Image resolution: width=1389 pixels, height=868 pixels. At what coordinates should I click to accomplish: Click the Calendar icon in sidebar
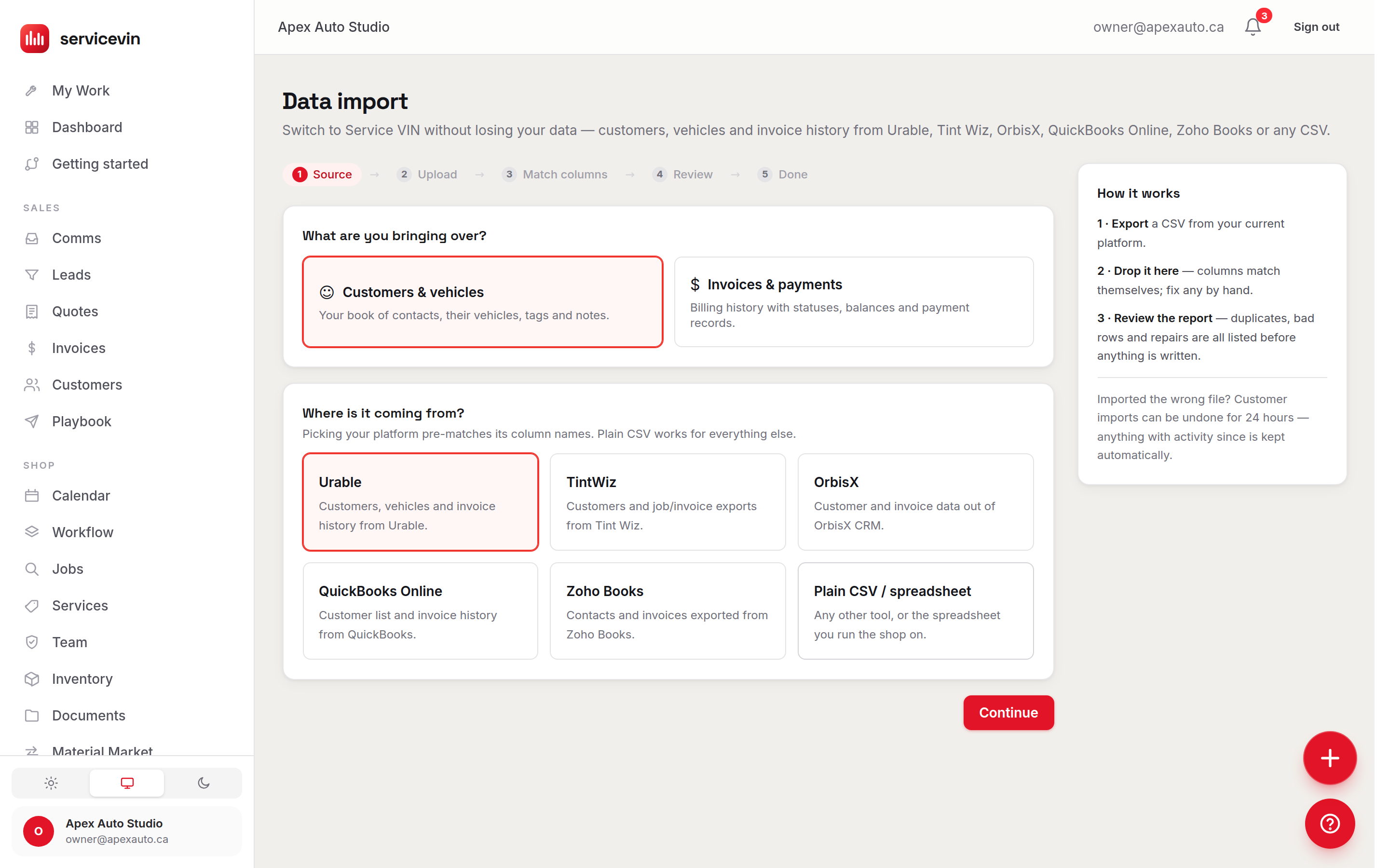coord(31,496)
